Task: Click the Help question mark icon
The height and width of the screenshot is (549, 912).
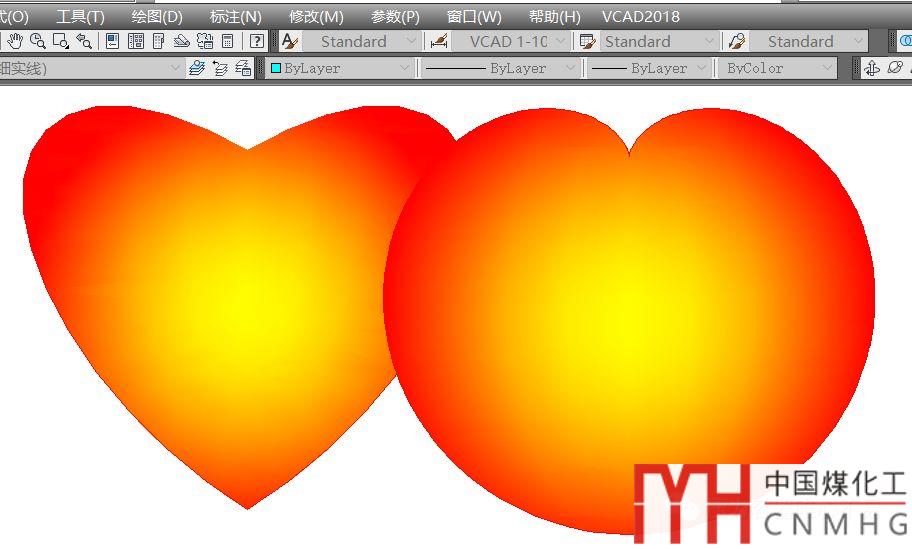Action: coord(256,41)
